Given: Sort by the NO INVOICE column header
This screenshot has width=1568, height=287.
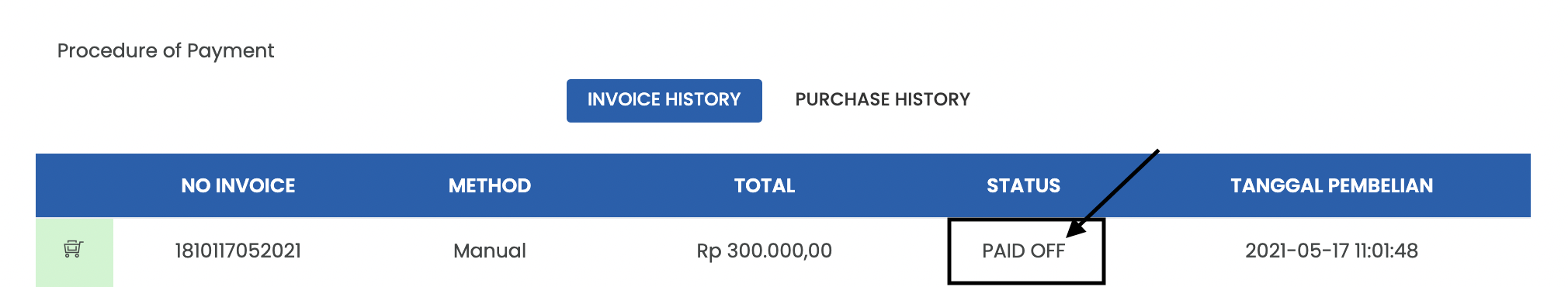Looking at the screenshot, I should [x=238, y=186].
